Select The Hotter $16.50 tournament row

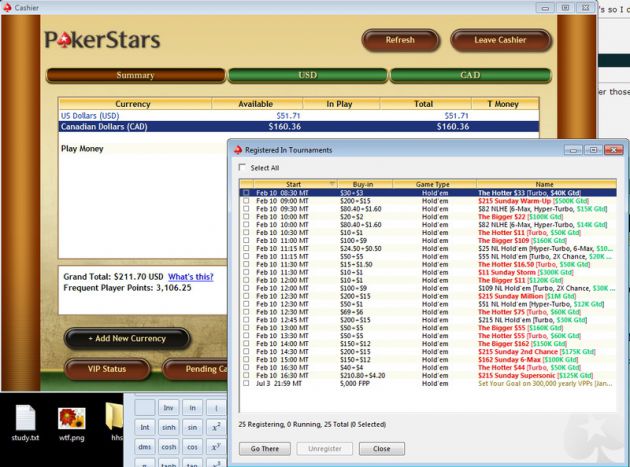point(428,264)
